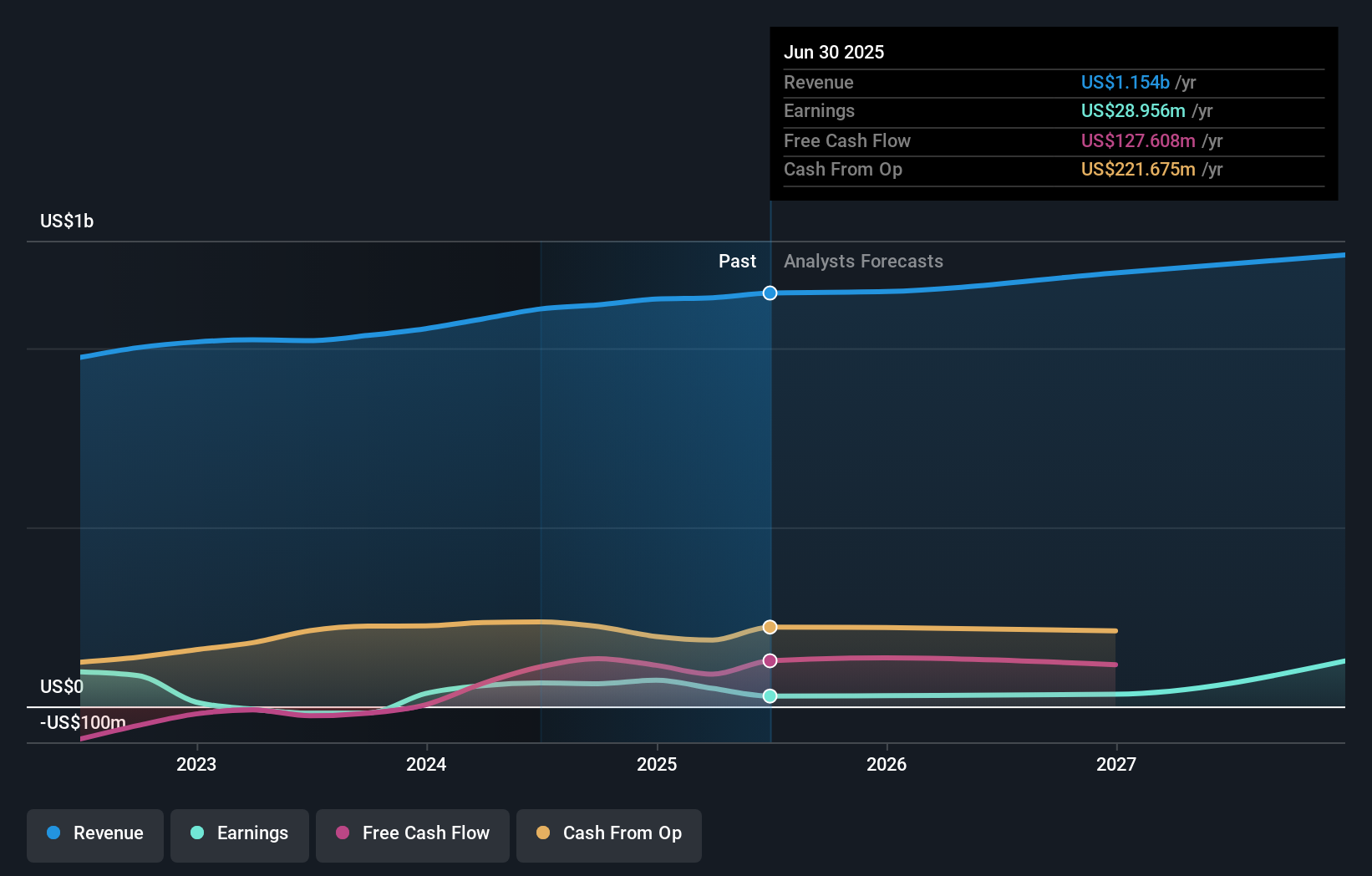Select the pink Free Cash Flow data marker
Viewport: 1372px width, 876px height.
(x=770, y=660)
